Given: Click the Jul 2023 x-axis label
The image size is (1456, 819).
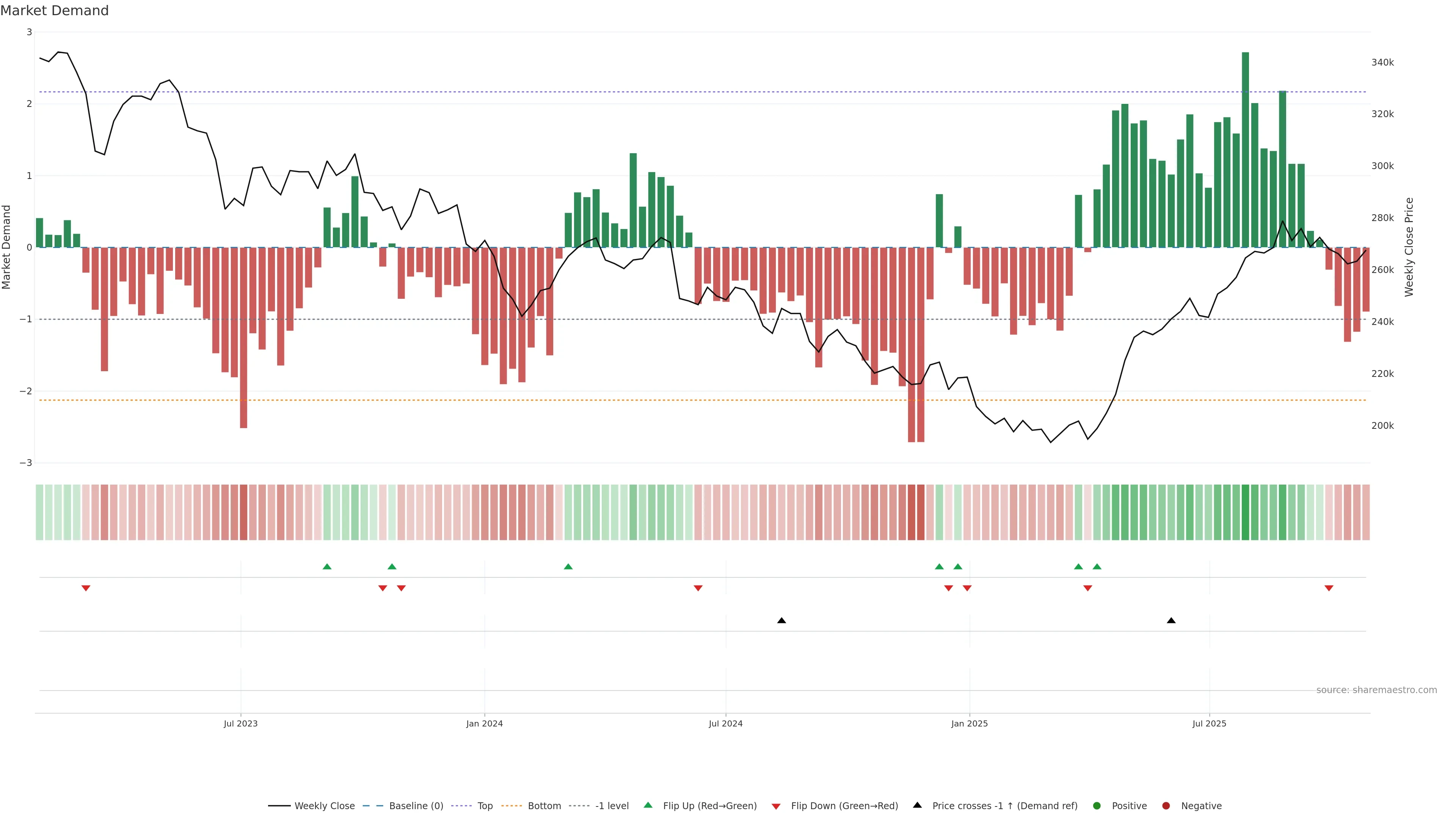Looking at the screenshot, I should [x=240, y=723].
